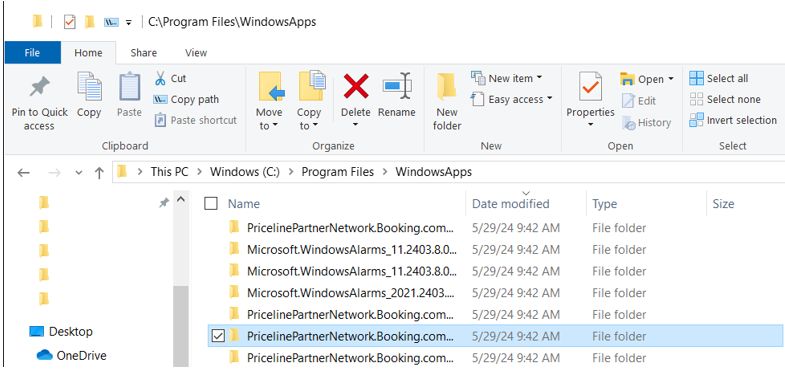Click Select none in ribbon

tap(724, 99)
